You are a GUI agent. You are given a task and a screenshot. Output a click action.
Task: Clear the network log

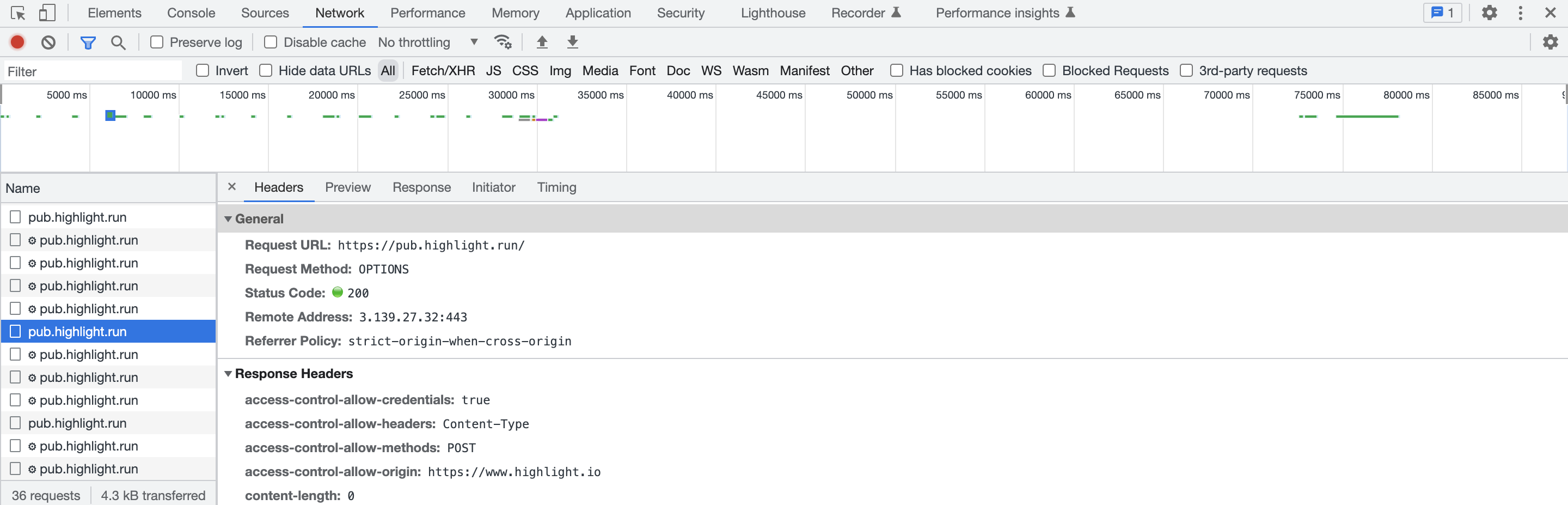pyautogui.click(x=48, y=42)
